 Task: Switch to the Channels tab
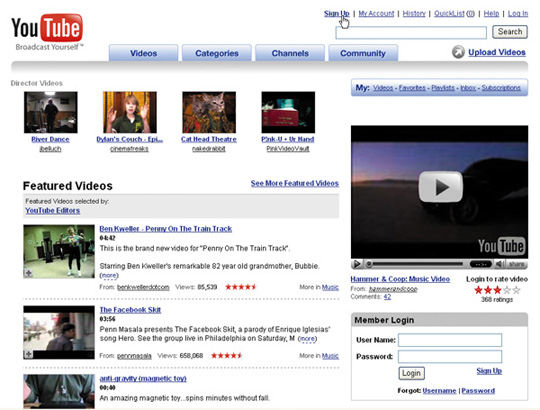coord(290,53)
